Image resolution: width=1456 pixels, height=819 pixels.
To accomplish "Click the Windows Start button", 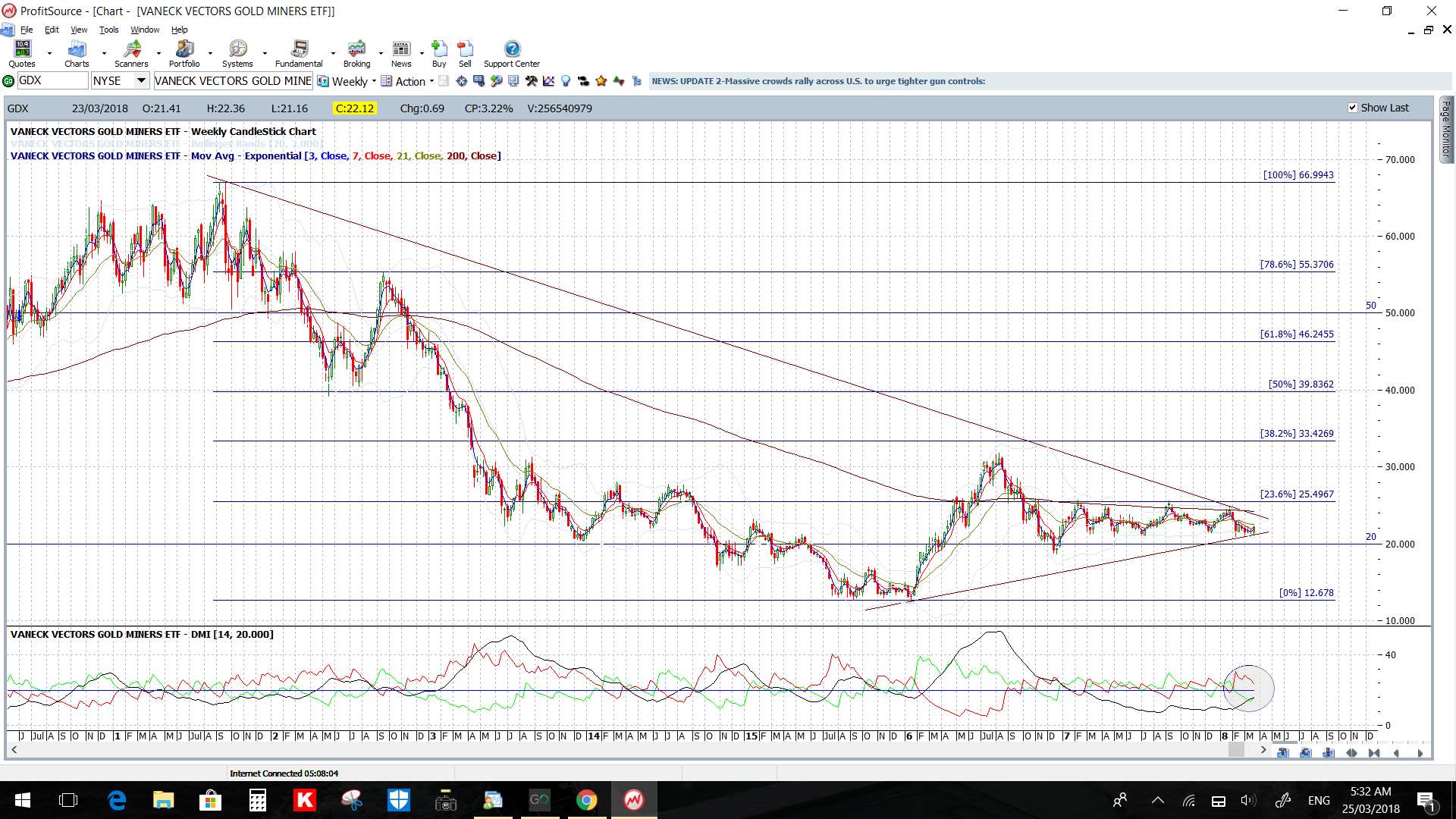I will 23,800.
